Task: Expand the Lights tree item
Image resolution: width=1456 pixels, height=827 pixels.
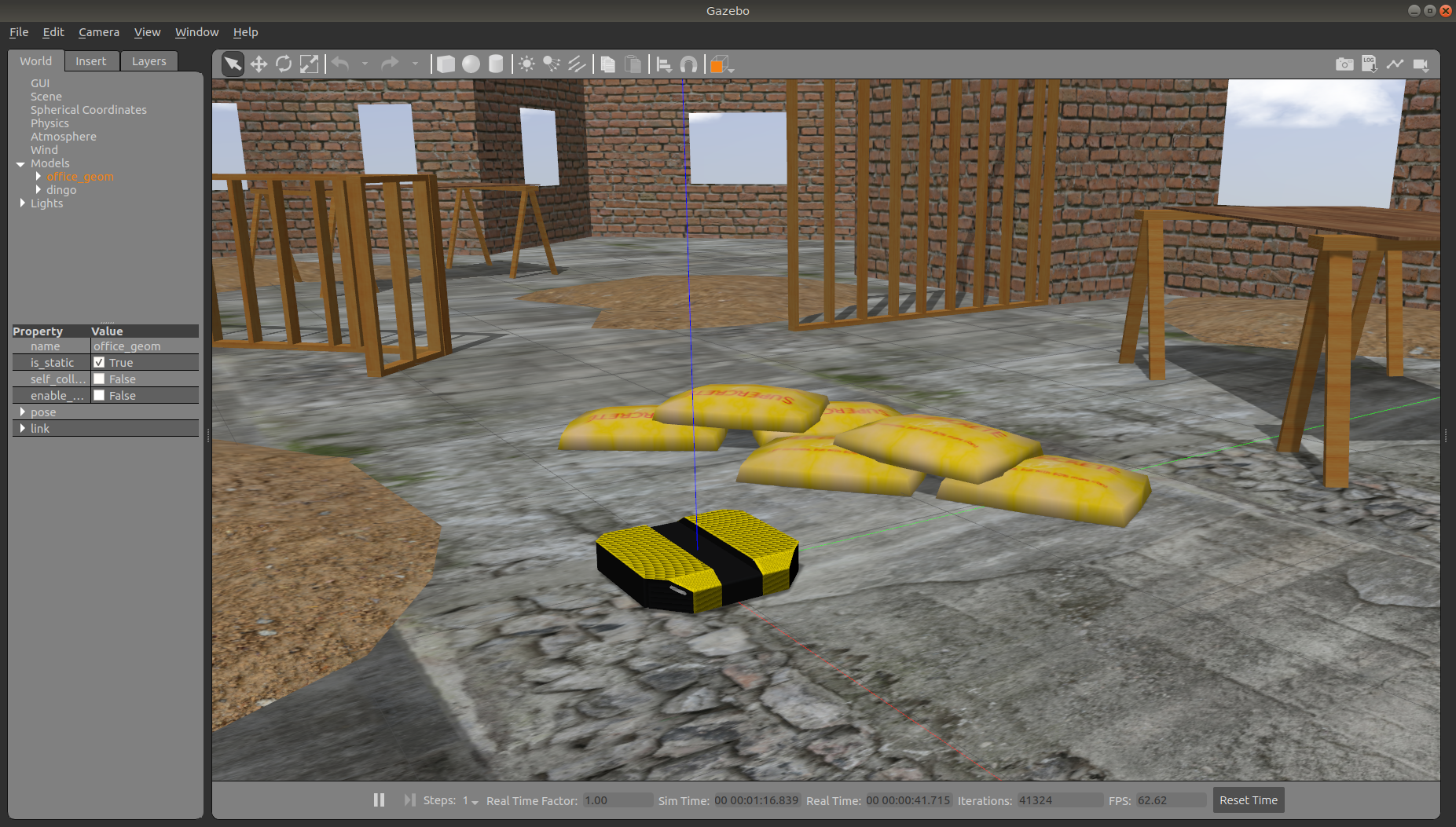Action: click(x=22, y=203)
